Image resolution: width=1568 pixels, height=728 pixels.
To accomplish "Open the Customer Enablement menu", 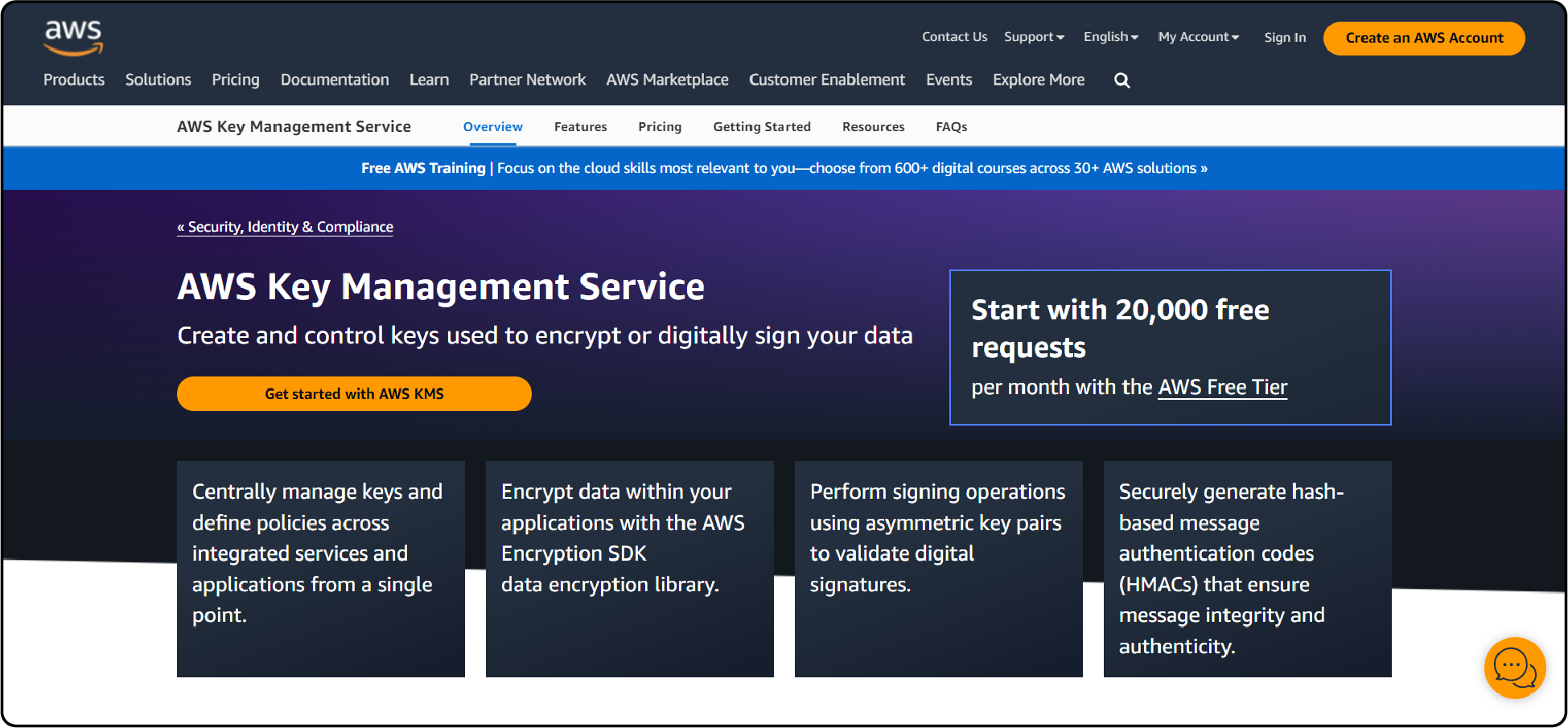I will 827,80.
